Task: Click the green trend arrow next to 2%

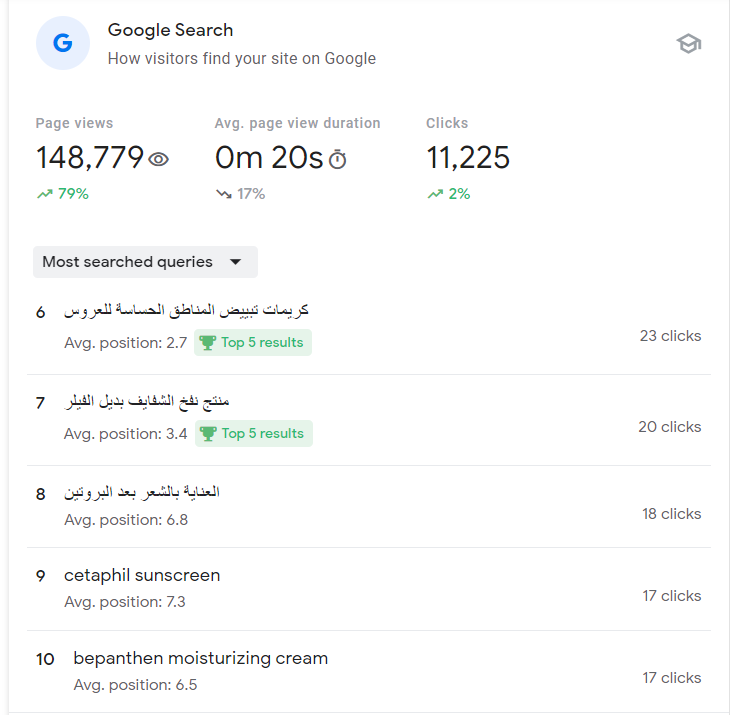Action: click(435, 194)
